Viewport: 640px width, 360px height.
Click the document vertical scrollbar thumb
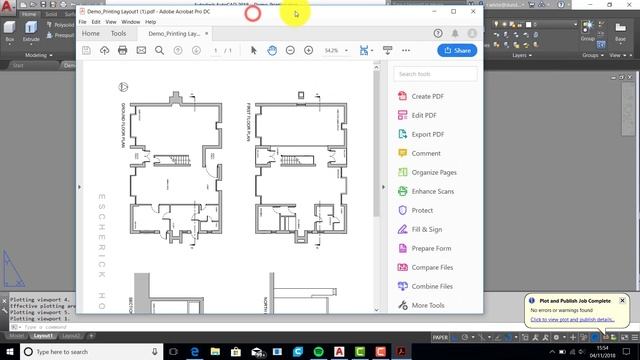(x=376, y=144)
